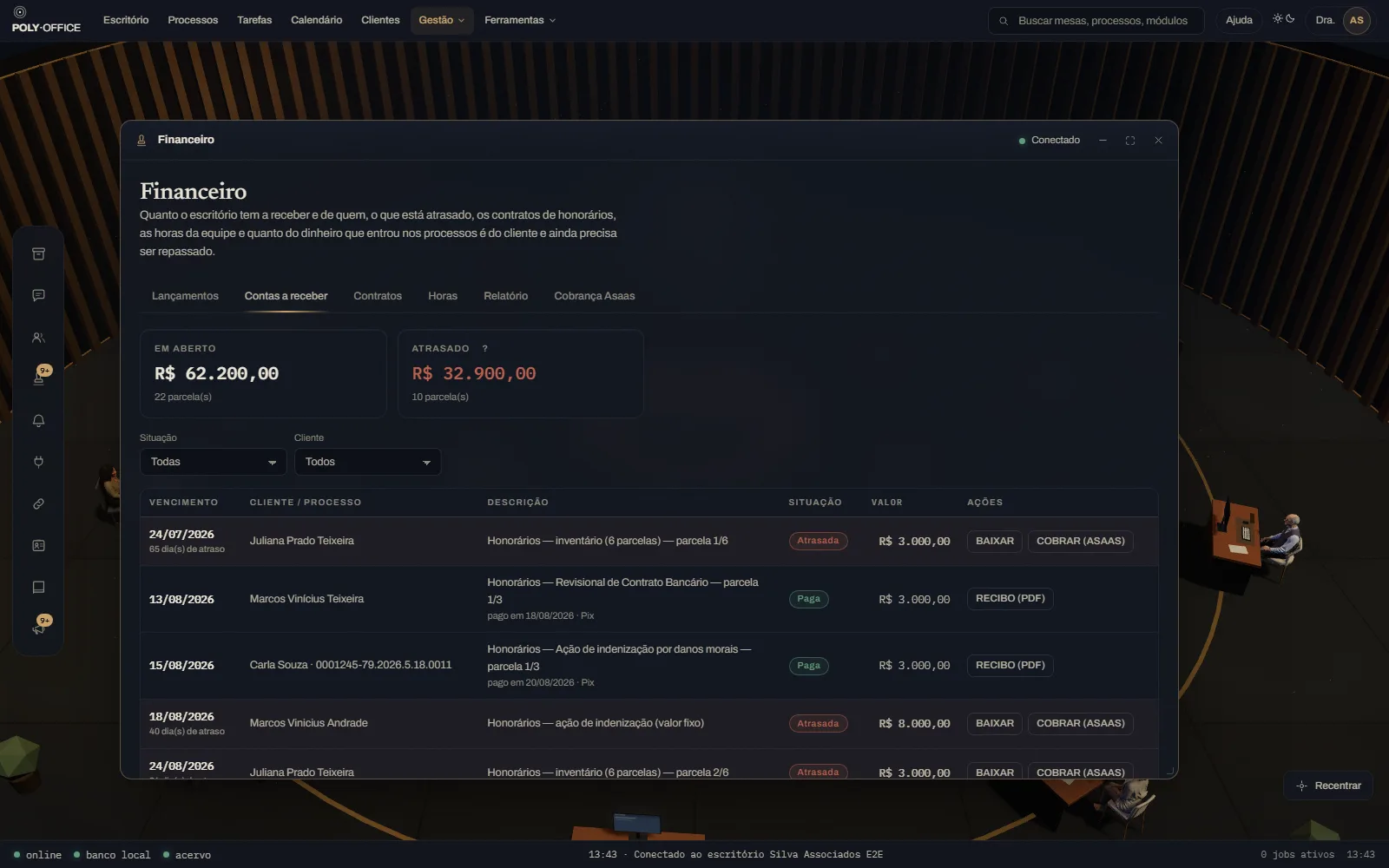Click the search field Buscar mesas, processos
Viewport: 1389px width, 868px height.
click(1096, 21)
